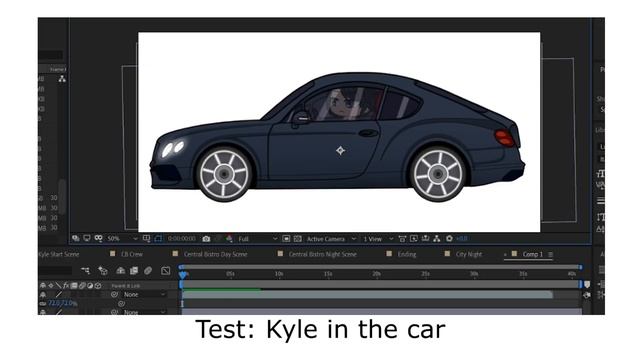Open the 50% magnification dropdown

[122, 239]
